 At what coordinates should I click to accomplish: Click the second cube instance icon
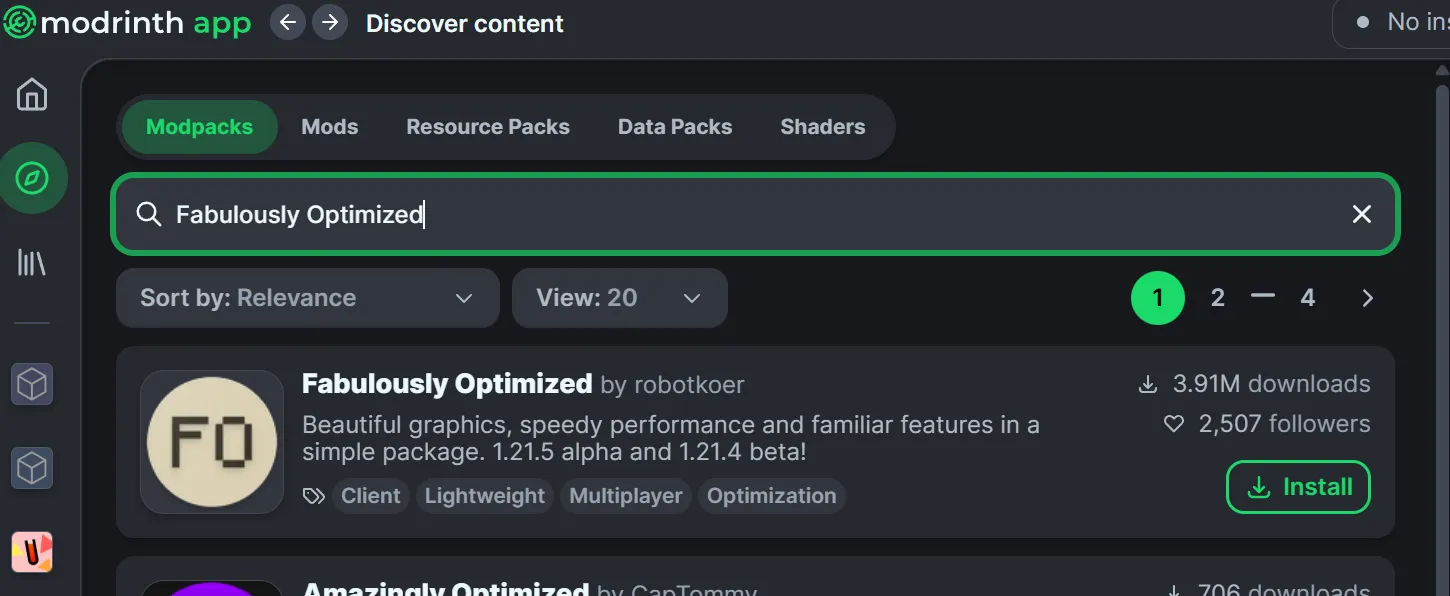pyautogui.click(x=32, y=468)
